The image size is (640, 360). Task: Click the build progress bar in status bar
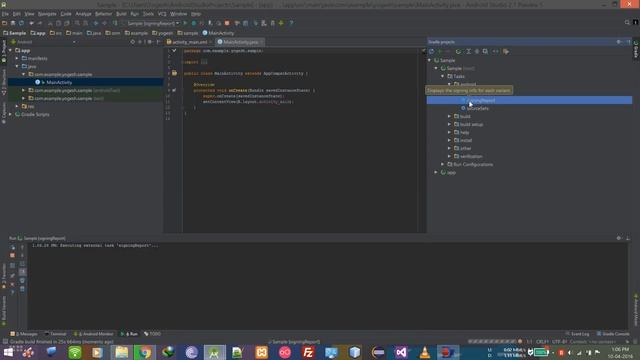click(x=492, y=342)
